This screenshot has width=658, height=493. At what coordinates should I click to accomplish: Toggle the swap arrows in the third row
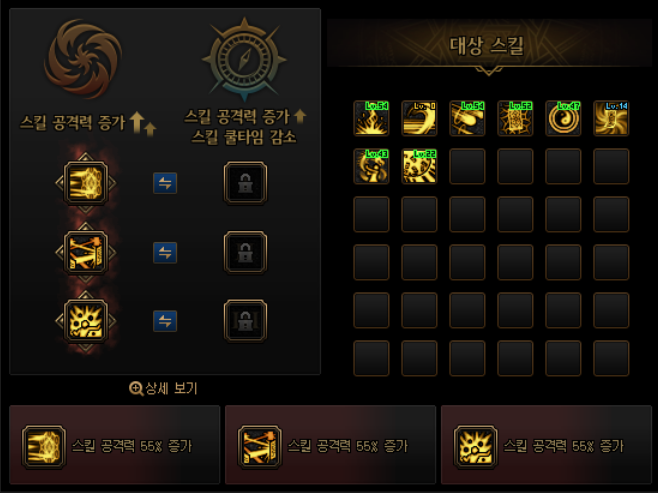pyautogui.click(x=165, y=321)
